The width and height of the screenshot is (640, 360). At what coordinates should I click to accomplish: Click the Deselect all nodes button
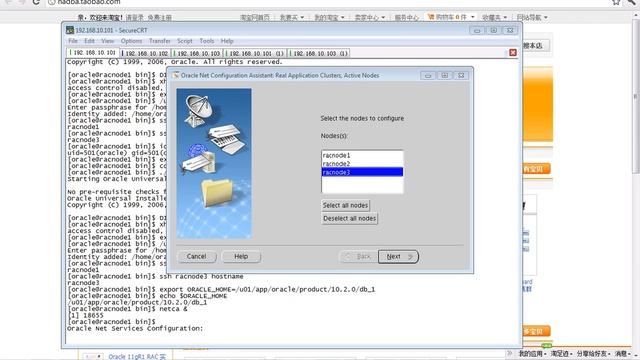point(349,218)
